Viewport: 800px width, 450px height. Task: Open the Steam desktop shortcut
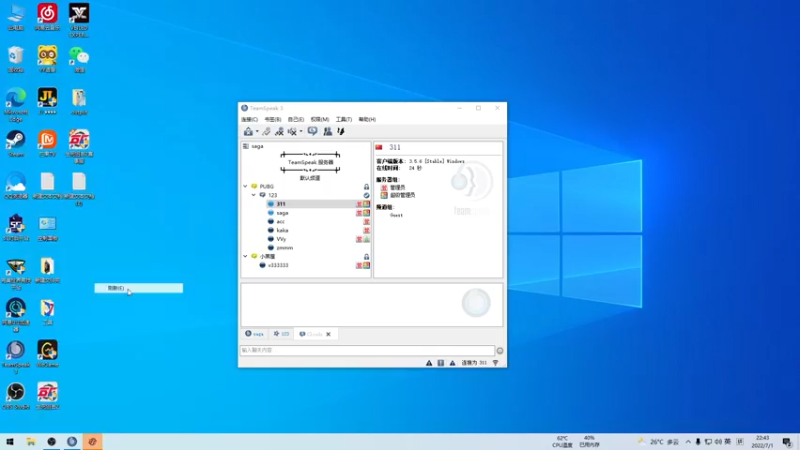tap(16, 143)
